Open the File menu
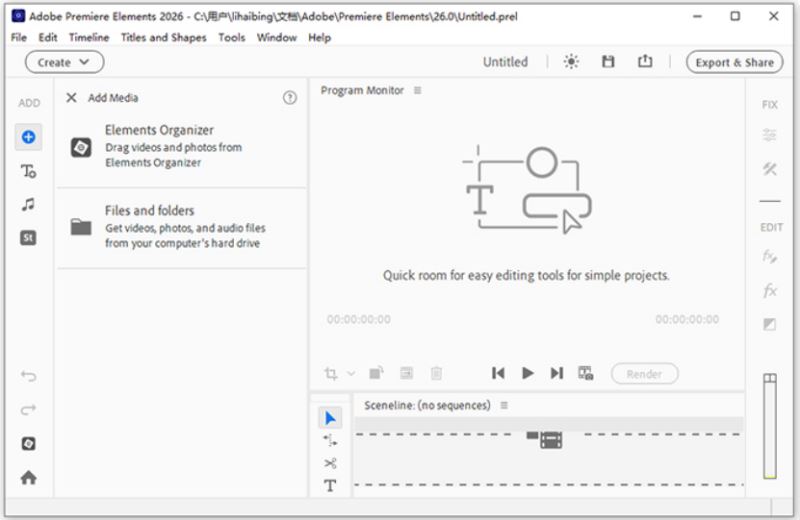 coord(19,37)
